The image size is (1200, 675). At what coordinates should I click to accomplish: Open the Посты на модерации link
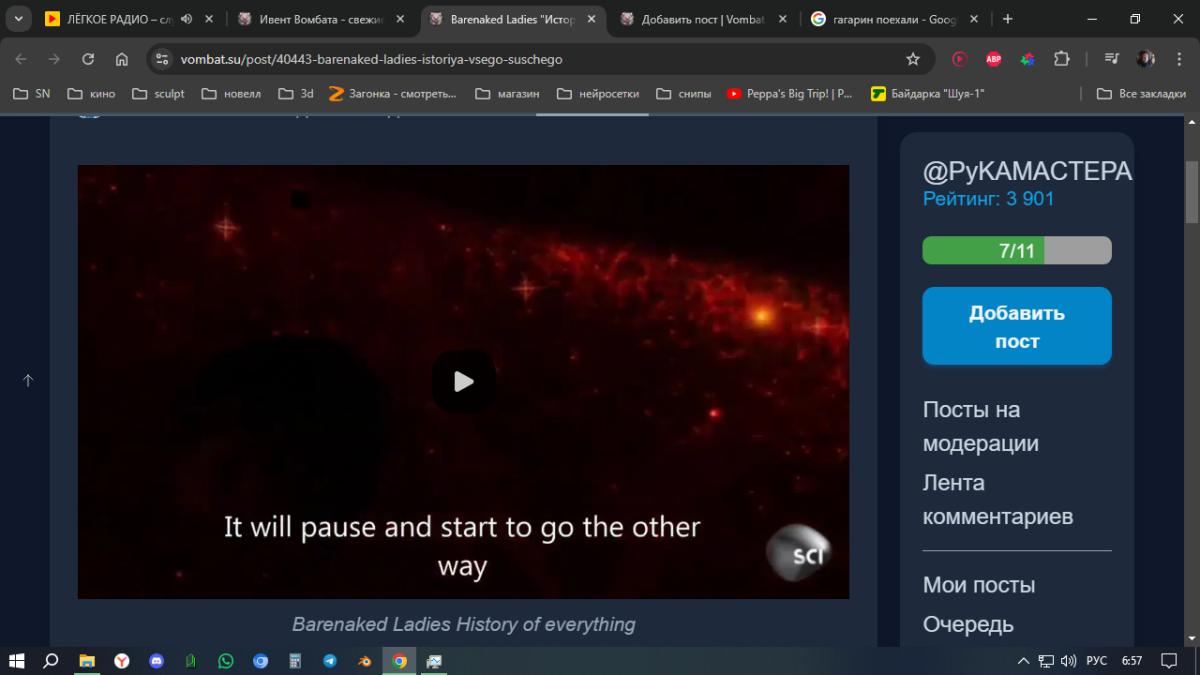coord(980,426)
